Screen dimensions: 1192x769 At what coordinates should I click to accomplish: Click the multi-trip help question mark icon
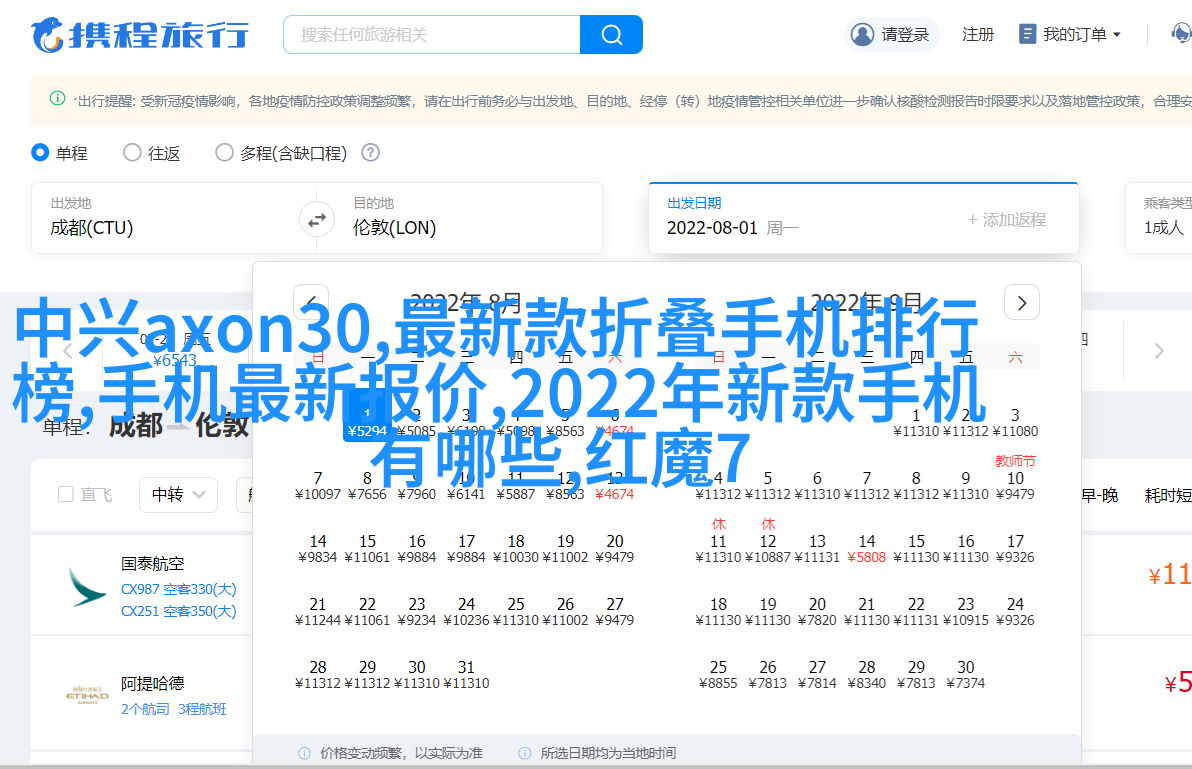click(370, 153)
